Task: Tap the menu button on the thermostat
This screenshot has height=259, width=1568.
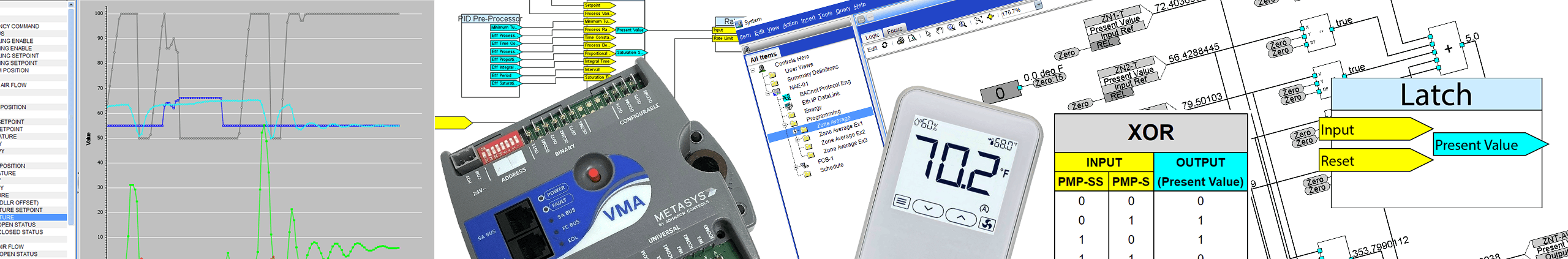Action: [x=901, y=201]
